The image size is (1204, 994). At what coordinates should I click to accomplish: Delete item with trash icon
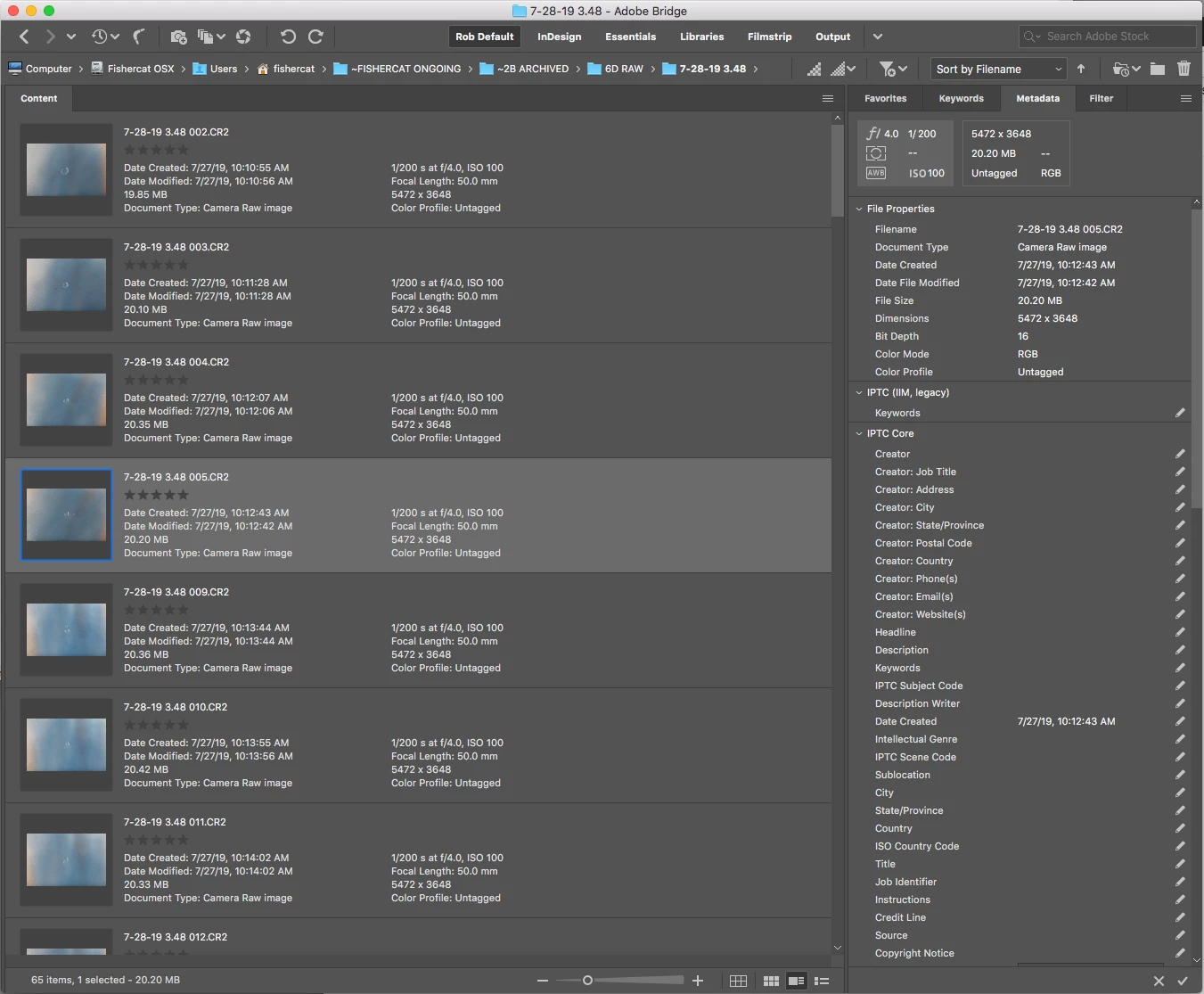[x=1184, y=69]
